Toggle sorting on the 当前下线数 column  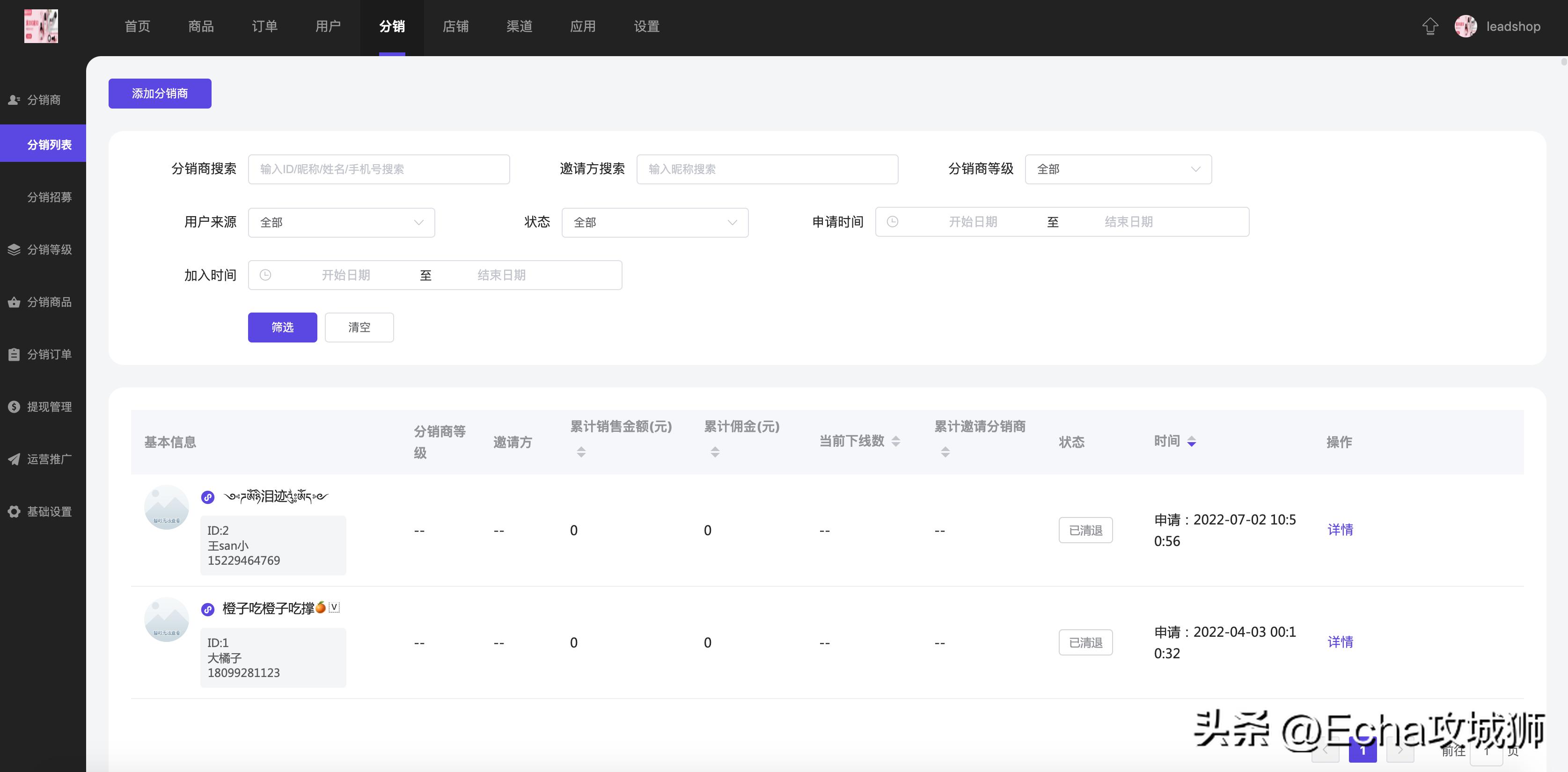895,442
